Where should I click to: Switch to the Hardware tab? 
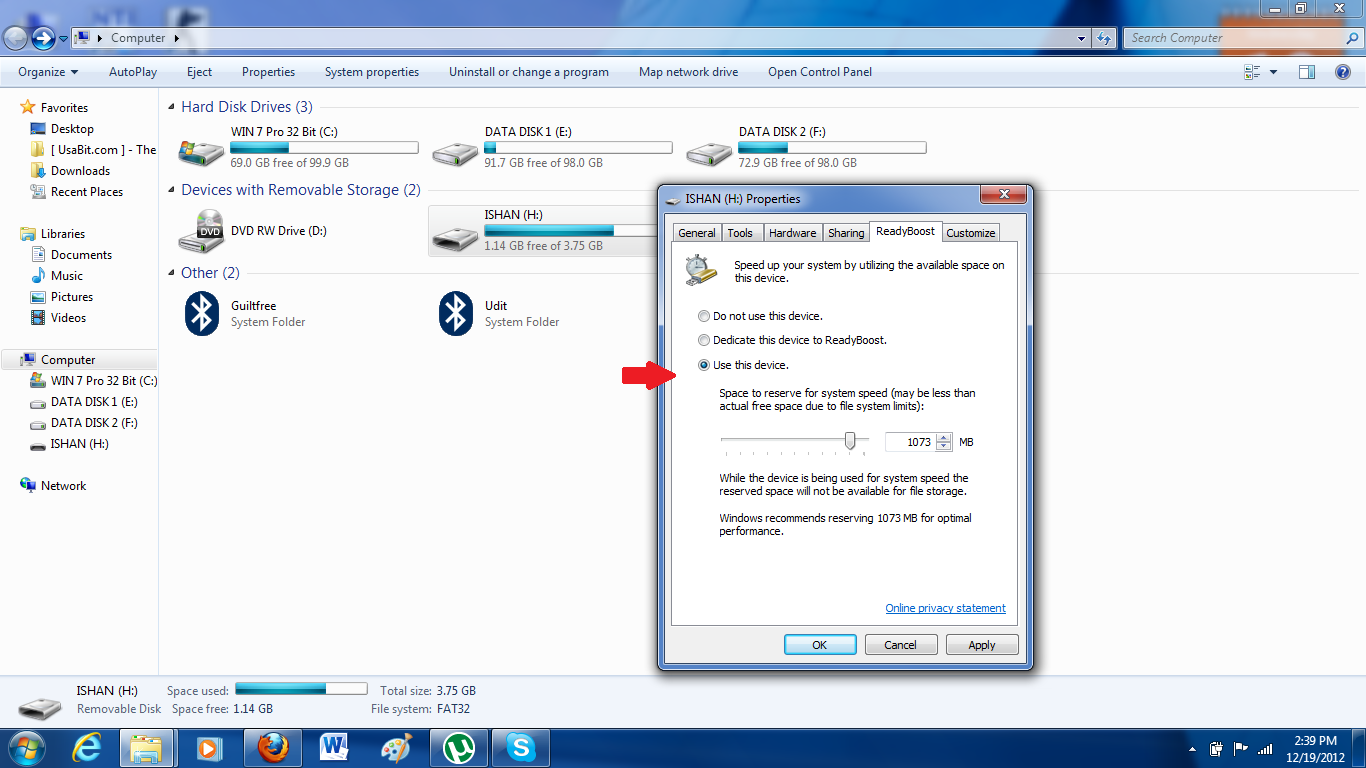tap(792, 232)
